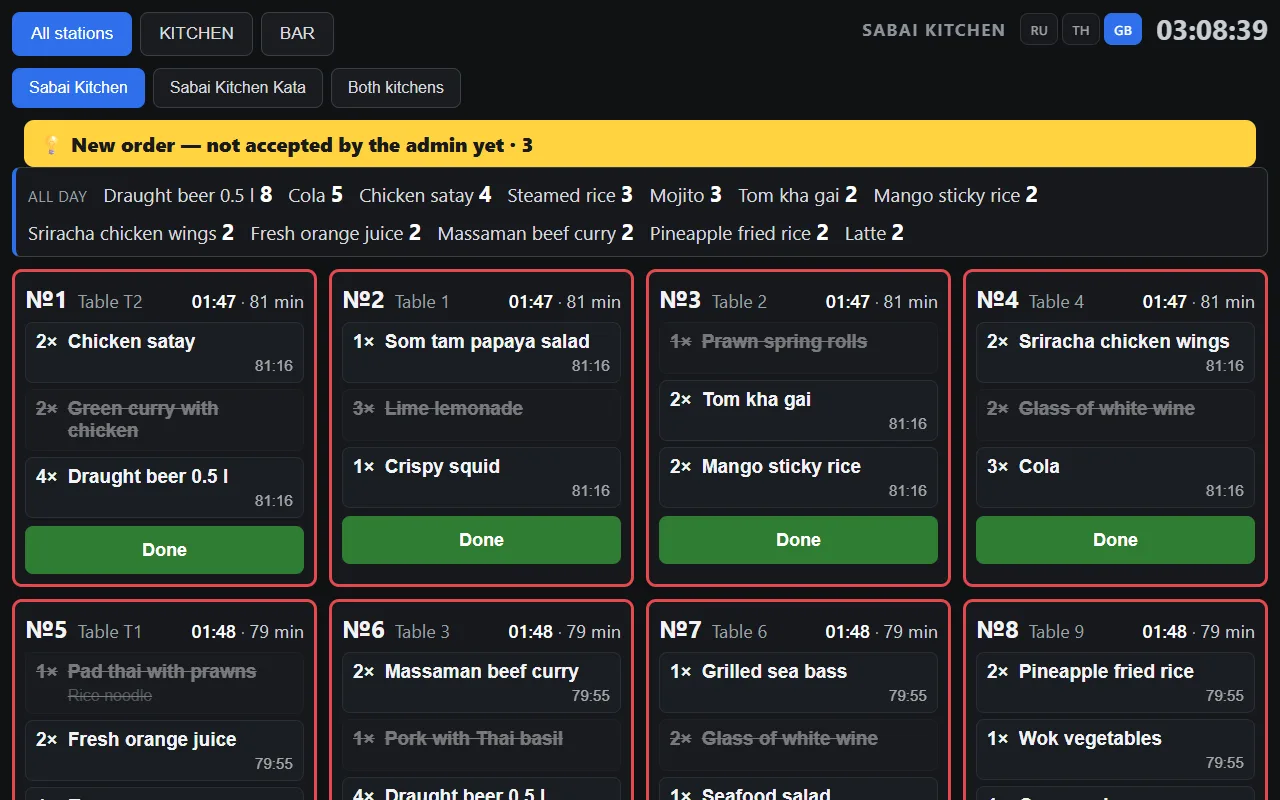Viewport: 1280px width, 800px height.
Task: Select the All stations filter
Action: tap(72, 33)
